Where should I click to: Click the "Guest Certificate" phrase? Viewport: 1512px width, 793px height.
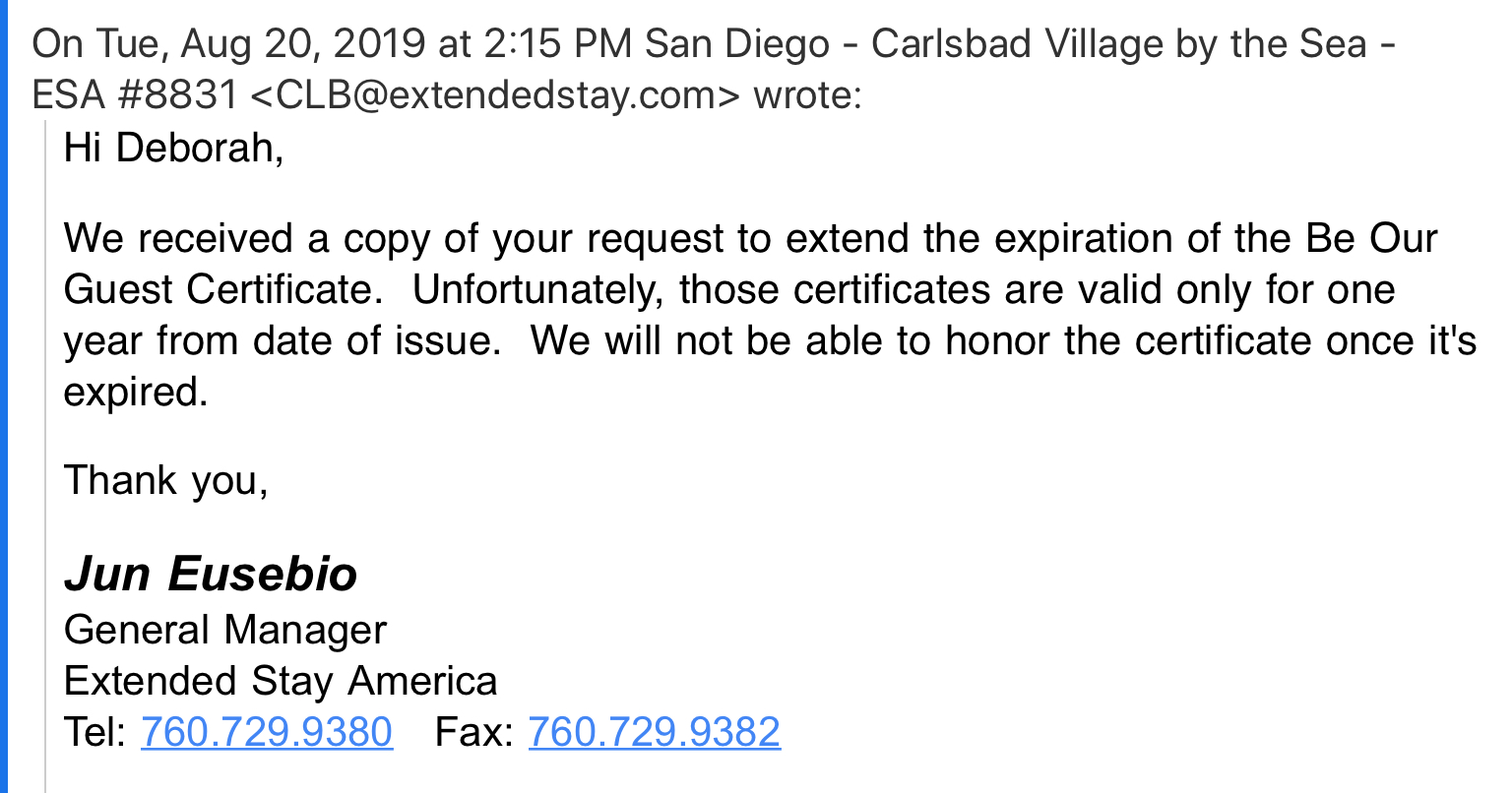click(x=217, y=290)
